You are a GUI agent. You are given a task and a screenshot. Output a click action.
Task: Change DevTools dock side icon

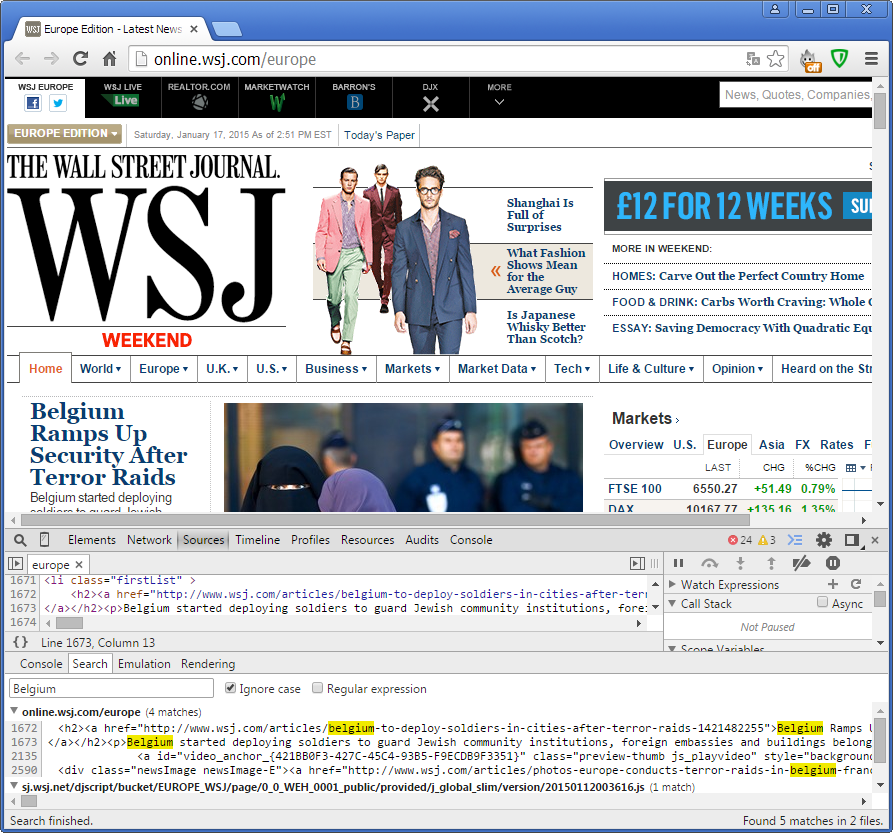click(853, 540)
